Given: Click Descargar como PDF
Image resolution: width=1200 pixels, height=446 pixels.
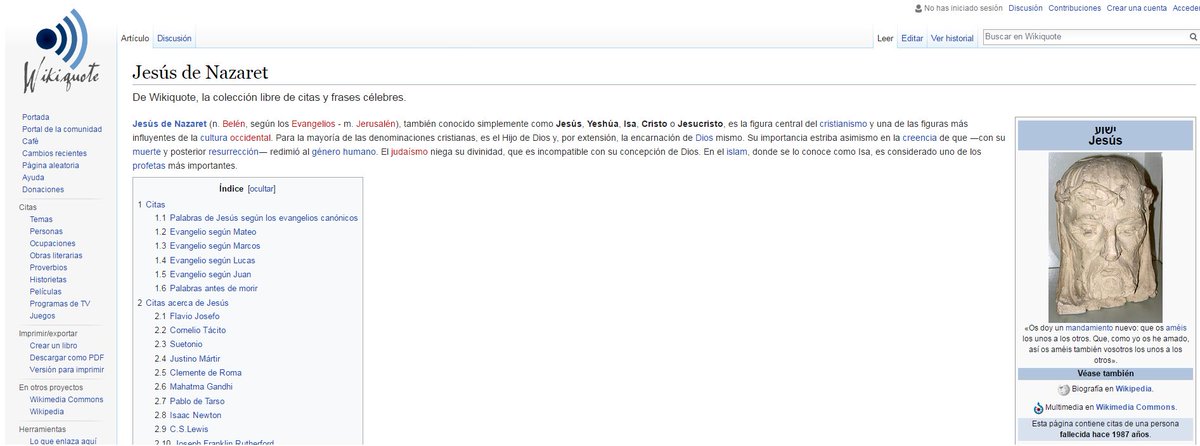Looking at the screenshot, I should click(67, 357).
